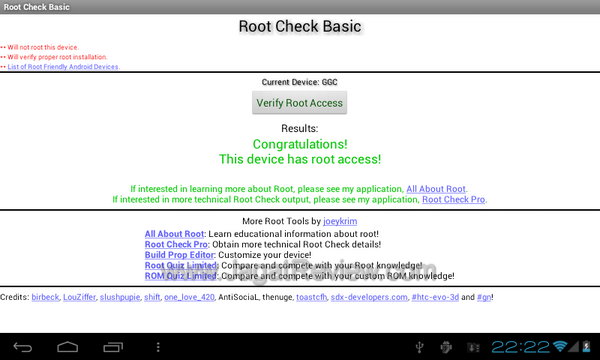Open the shift credit link

click(152, 297)
